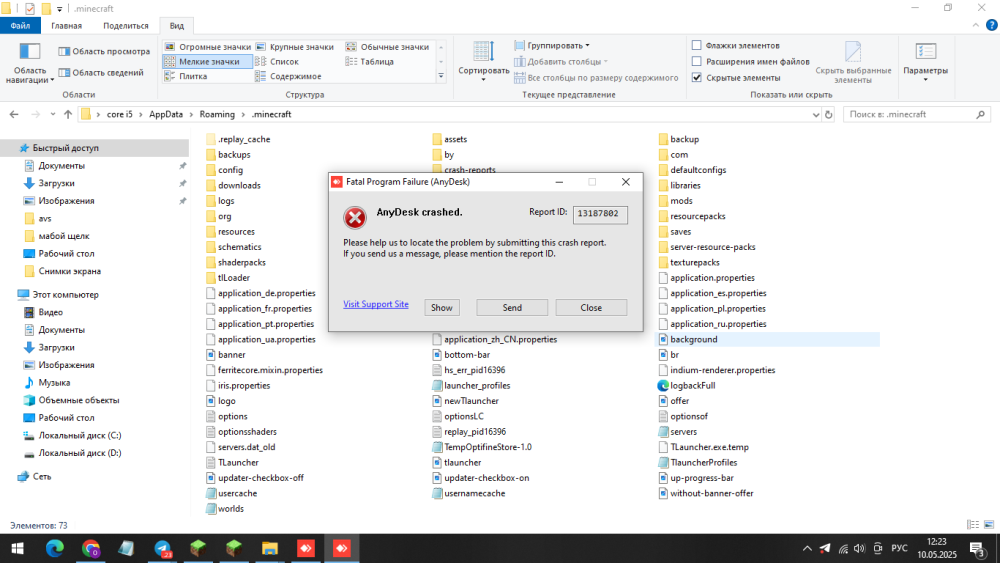Viewport: 1000px width, 563px height.
Task: Click AppData in the address breadcrumb
Action: 166,115
